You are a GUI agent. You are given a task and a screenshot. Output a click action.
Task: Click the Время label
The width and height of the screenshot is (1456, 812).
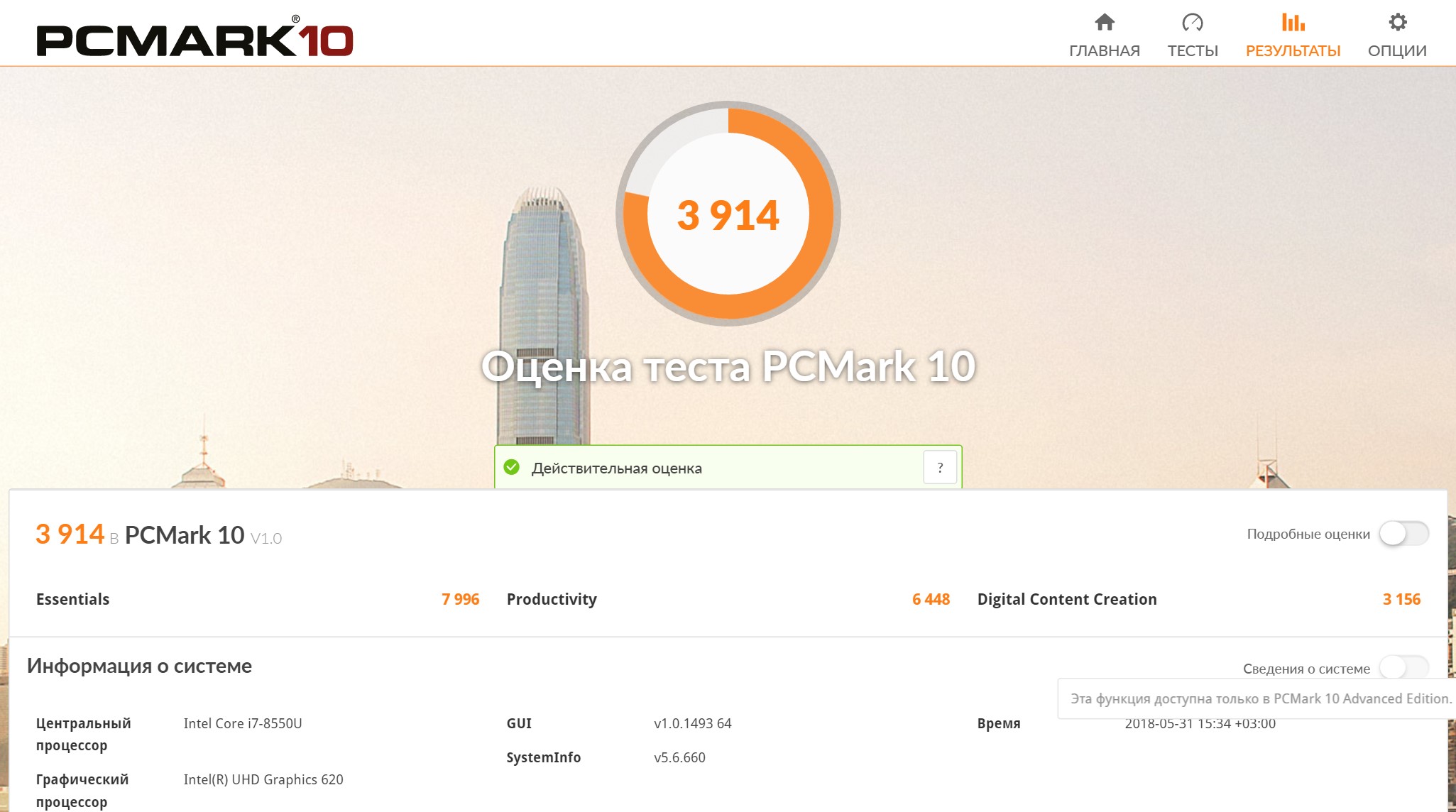point(999,723)
